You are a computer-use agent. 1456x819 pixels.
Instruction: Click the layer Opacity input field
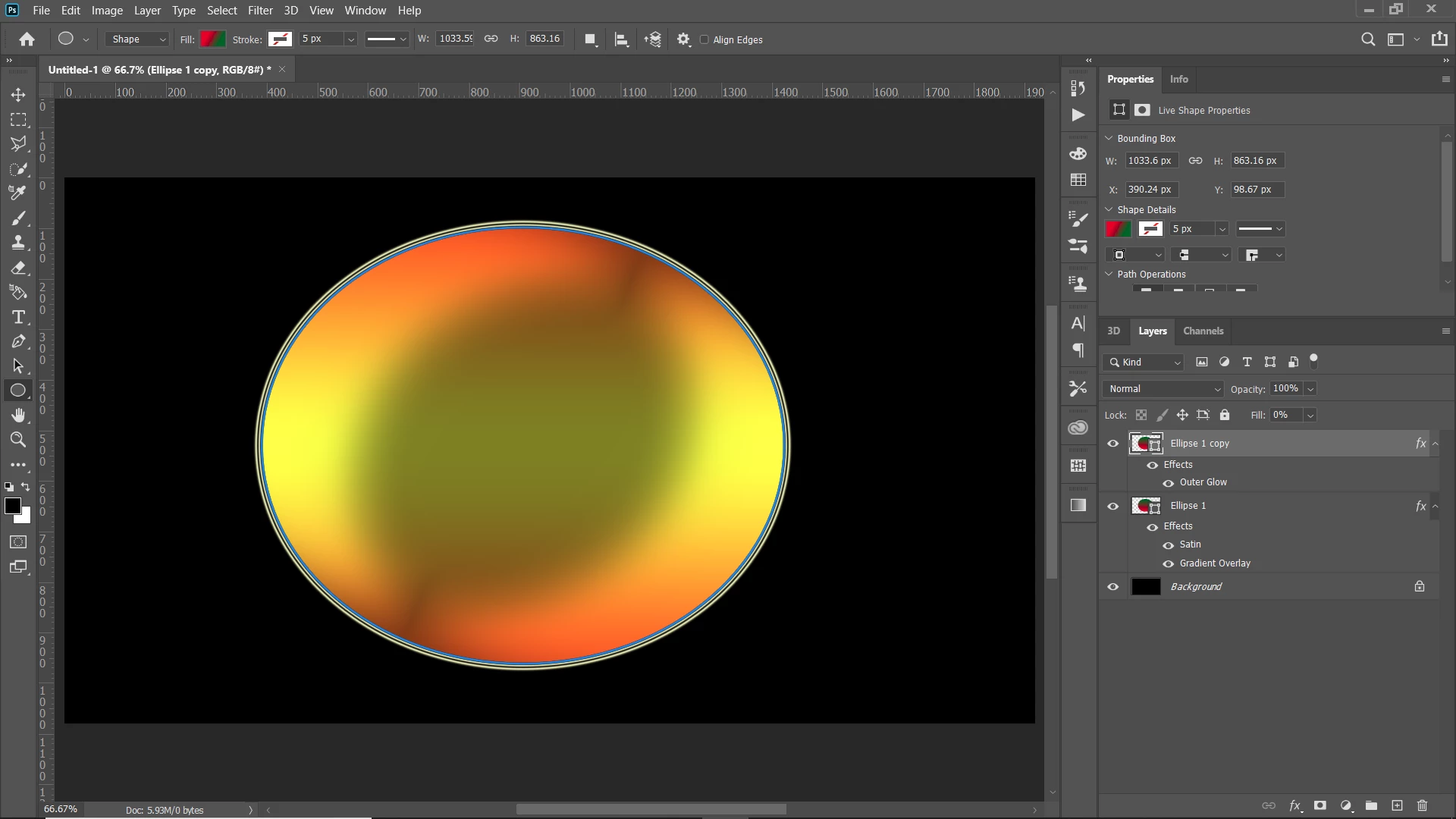pos(1285,388)
